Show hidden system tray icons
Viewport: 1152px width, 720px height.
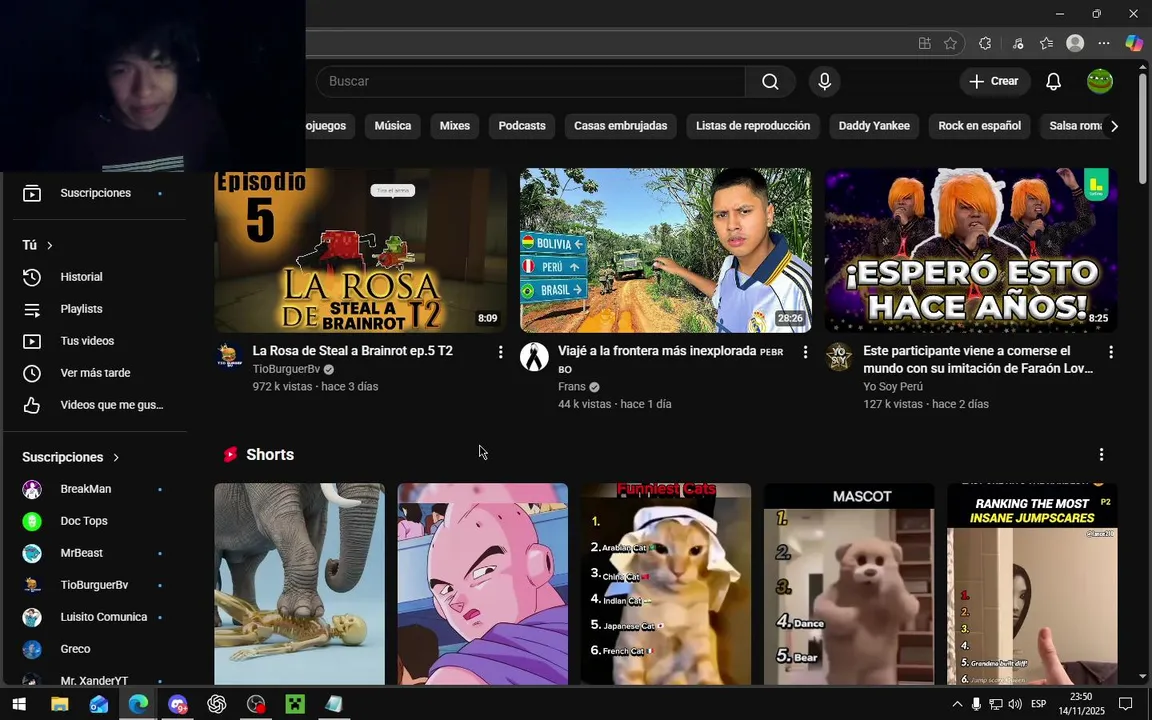[x=957, y=704]
